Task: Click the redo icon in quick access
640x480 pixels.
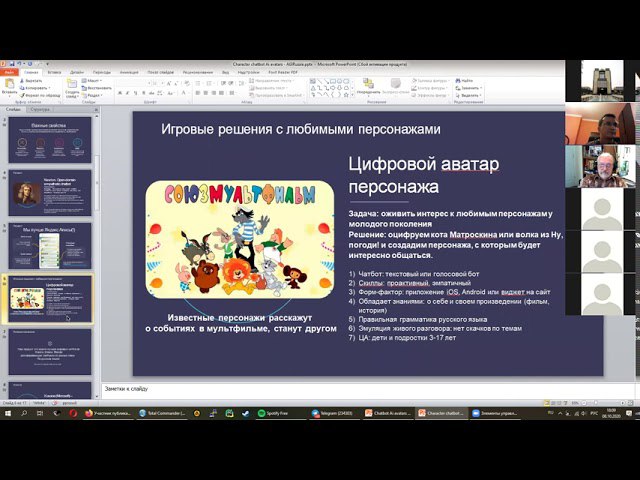Action: 30,63
